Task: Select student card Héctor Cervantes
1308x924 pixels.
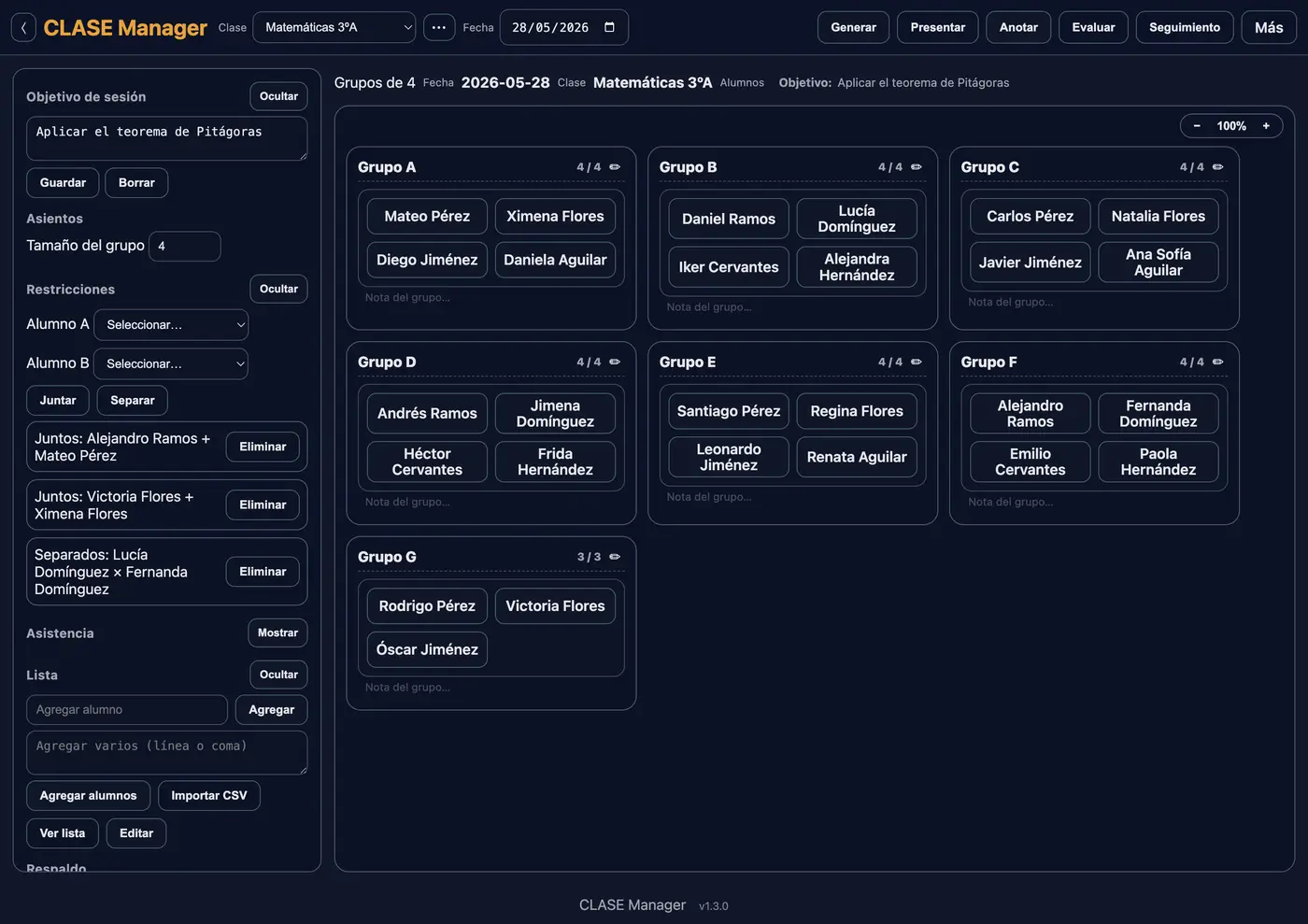Action: (x=427, y=462)
